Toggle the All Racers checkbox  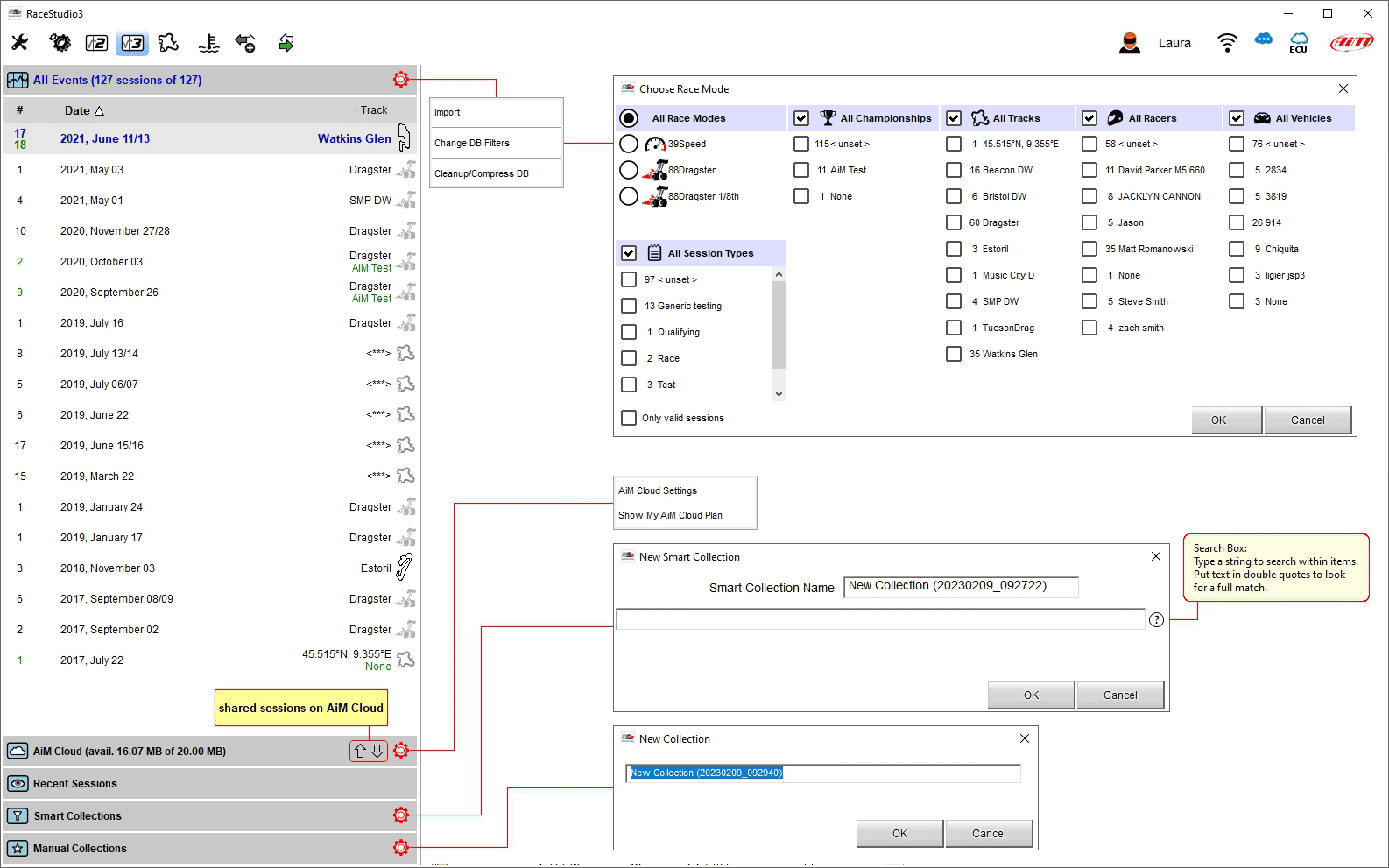pyautogui.click(x=1089, y=118)
